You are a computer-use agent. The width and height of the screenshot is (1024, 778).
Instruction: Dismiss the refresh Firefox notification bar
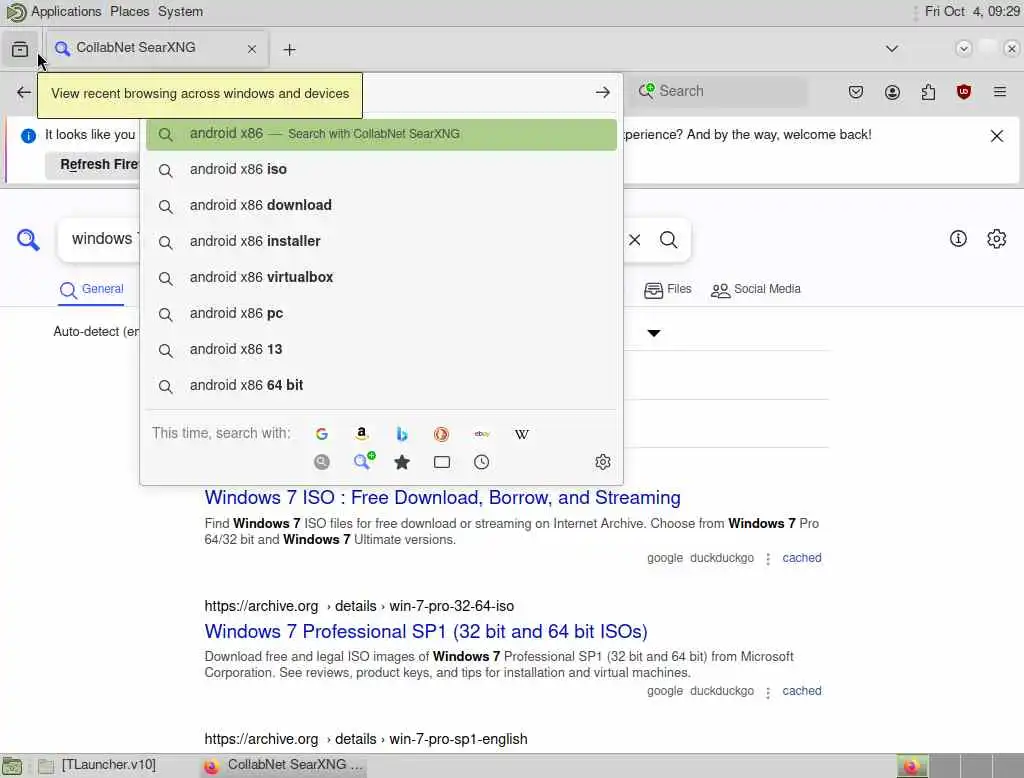pyautogui.click(x=997, y=136)
